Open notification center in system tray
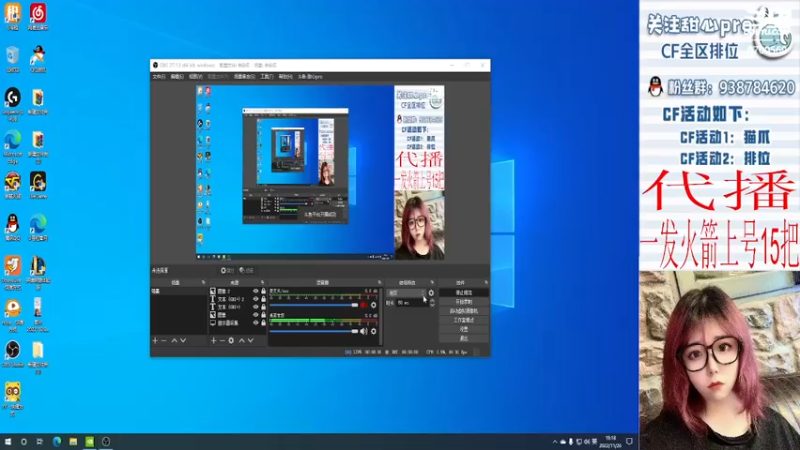 click(x=630, y=442)
